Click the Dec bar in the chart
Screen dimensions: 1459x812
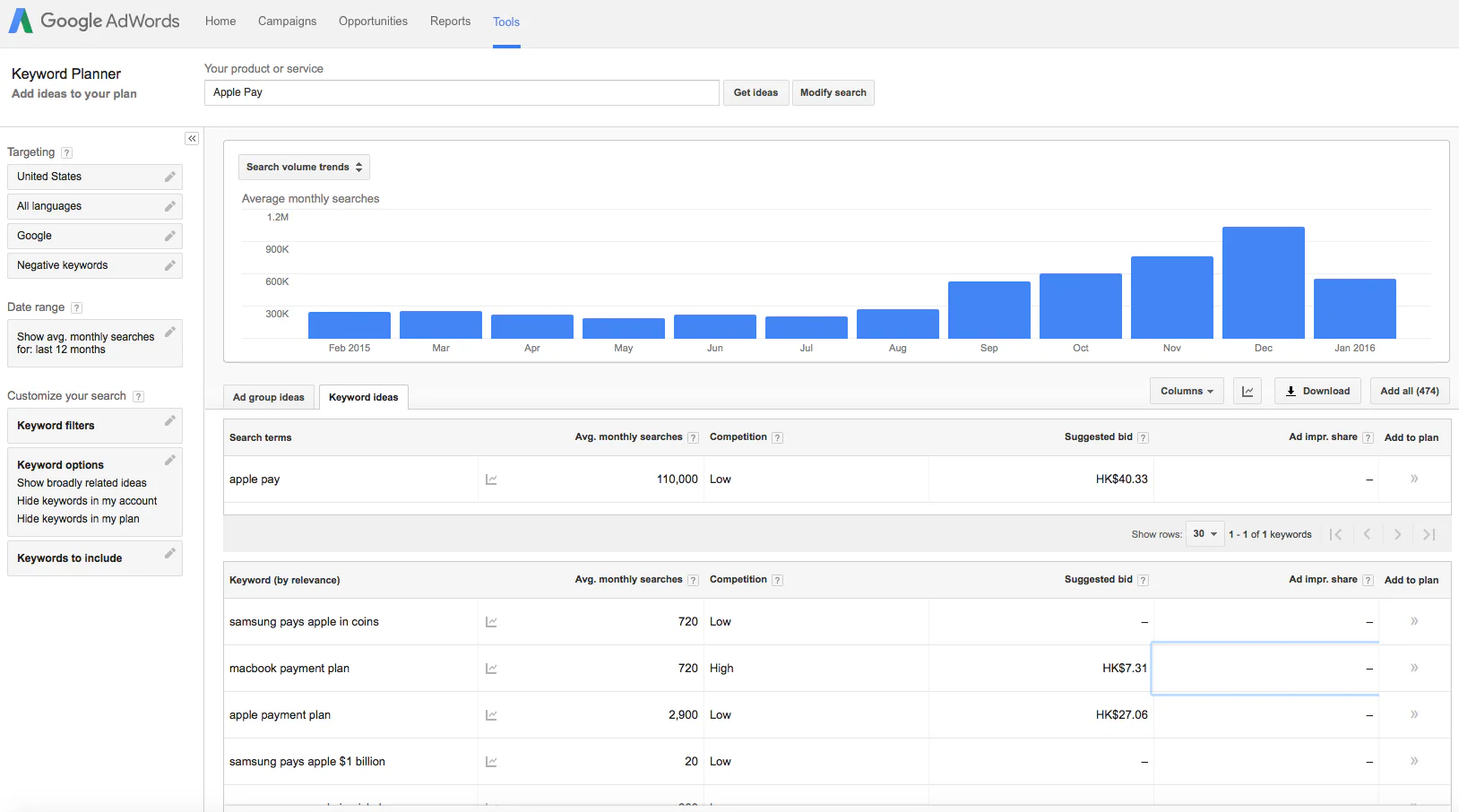point(1264,282)
